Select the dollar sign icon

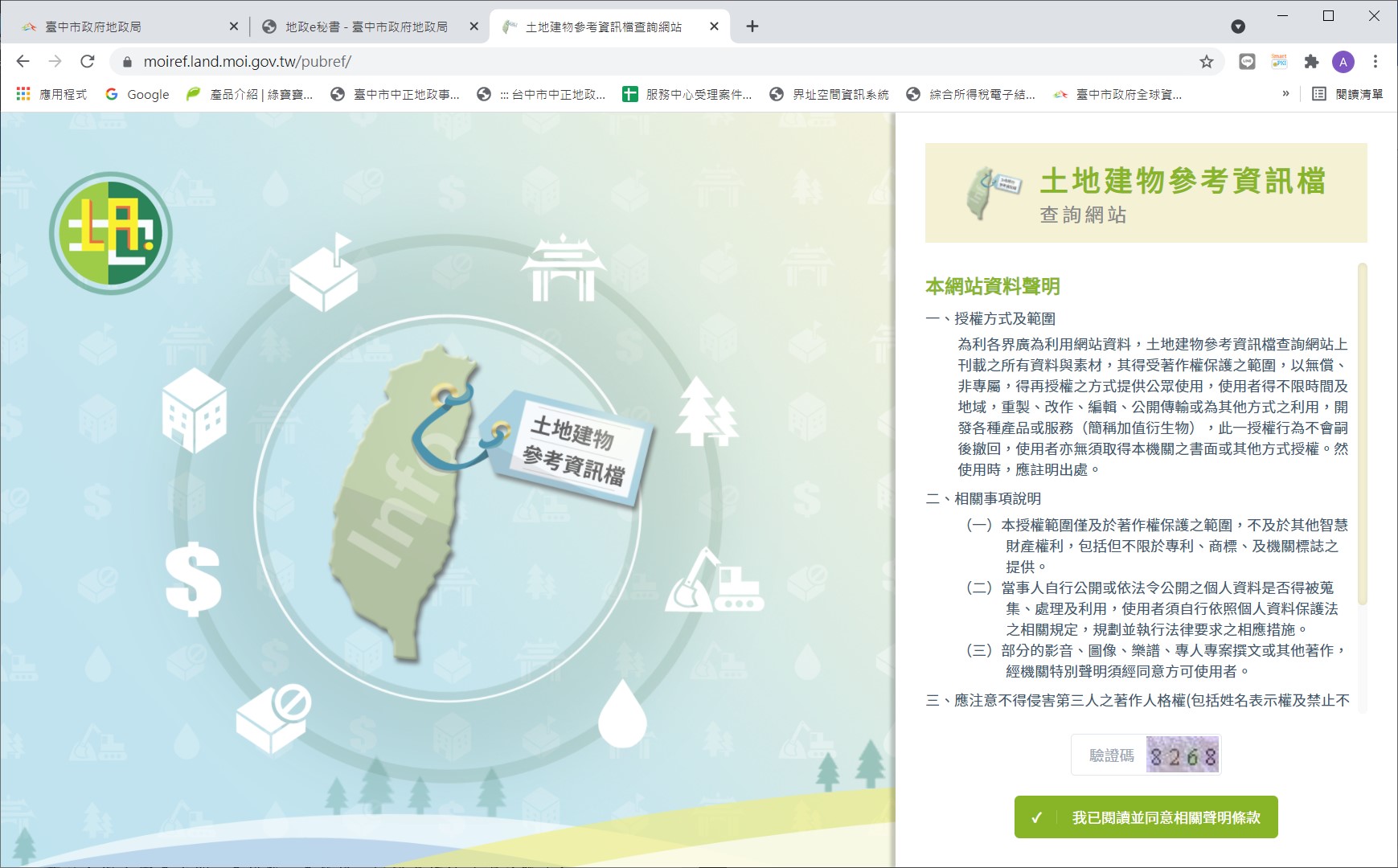pos(193,579)
